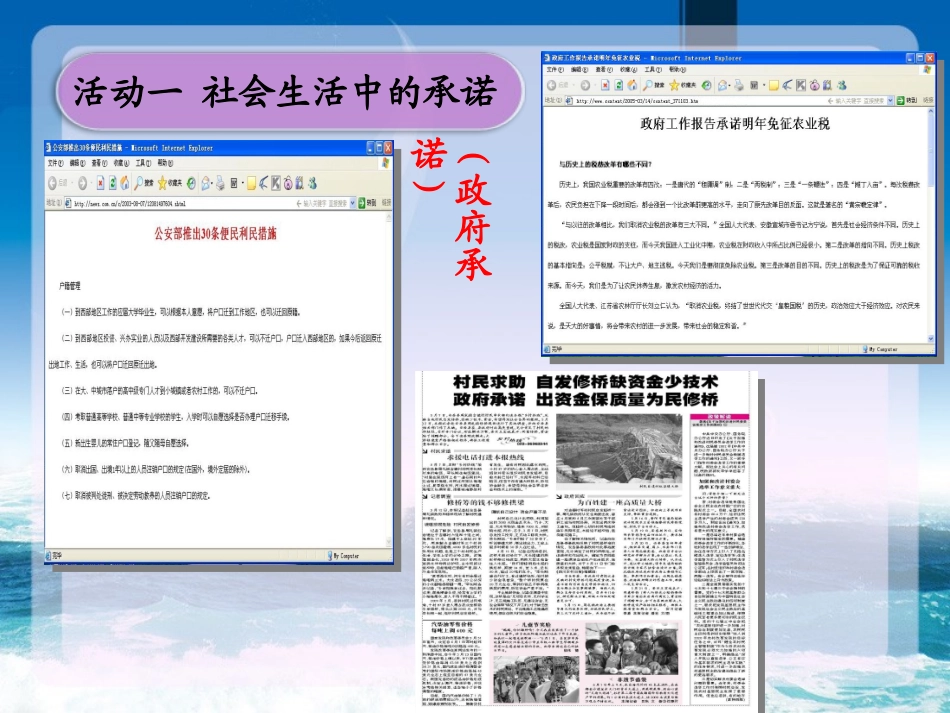Image resolution: width=950 pixels, height=713 pixels.
Task: Click the Print icon in 政府工作报告 IE window
Action: click(x=739, y=86)
